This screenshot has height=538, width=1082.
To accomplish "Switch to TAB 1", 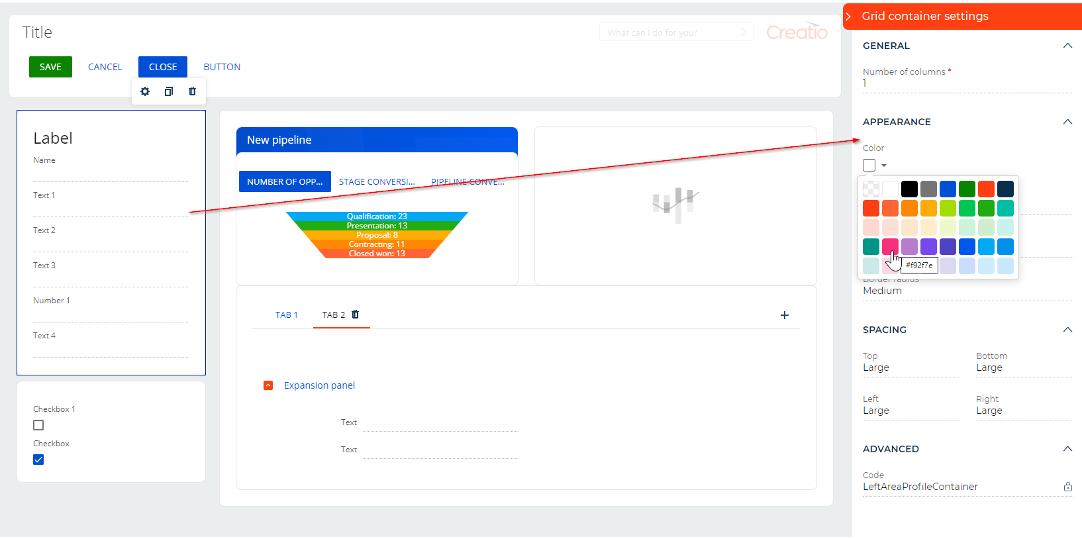I will pos(286,315).
